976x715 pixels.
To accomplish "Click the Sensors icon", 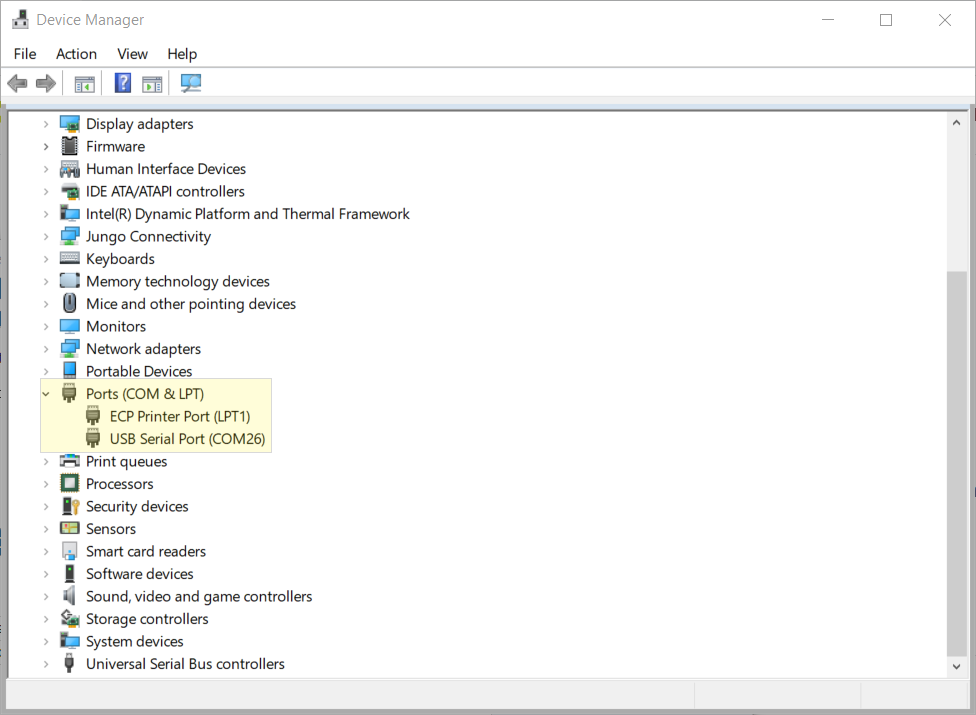I will (70, 528).
